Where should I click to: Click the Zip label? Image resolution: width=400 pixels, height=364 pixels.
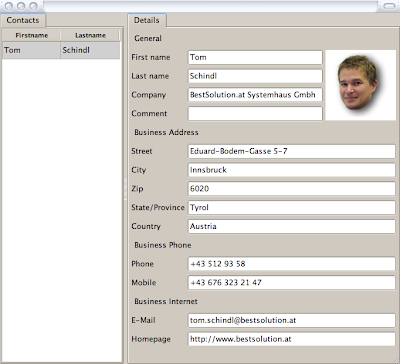[137, 189]
